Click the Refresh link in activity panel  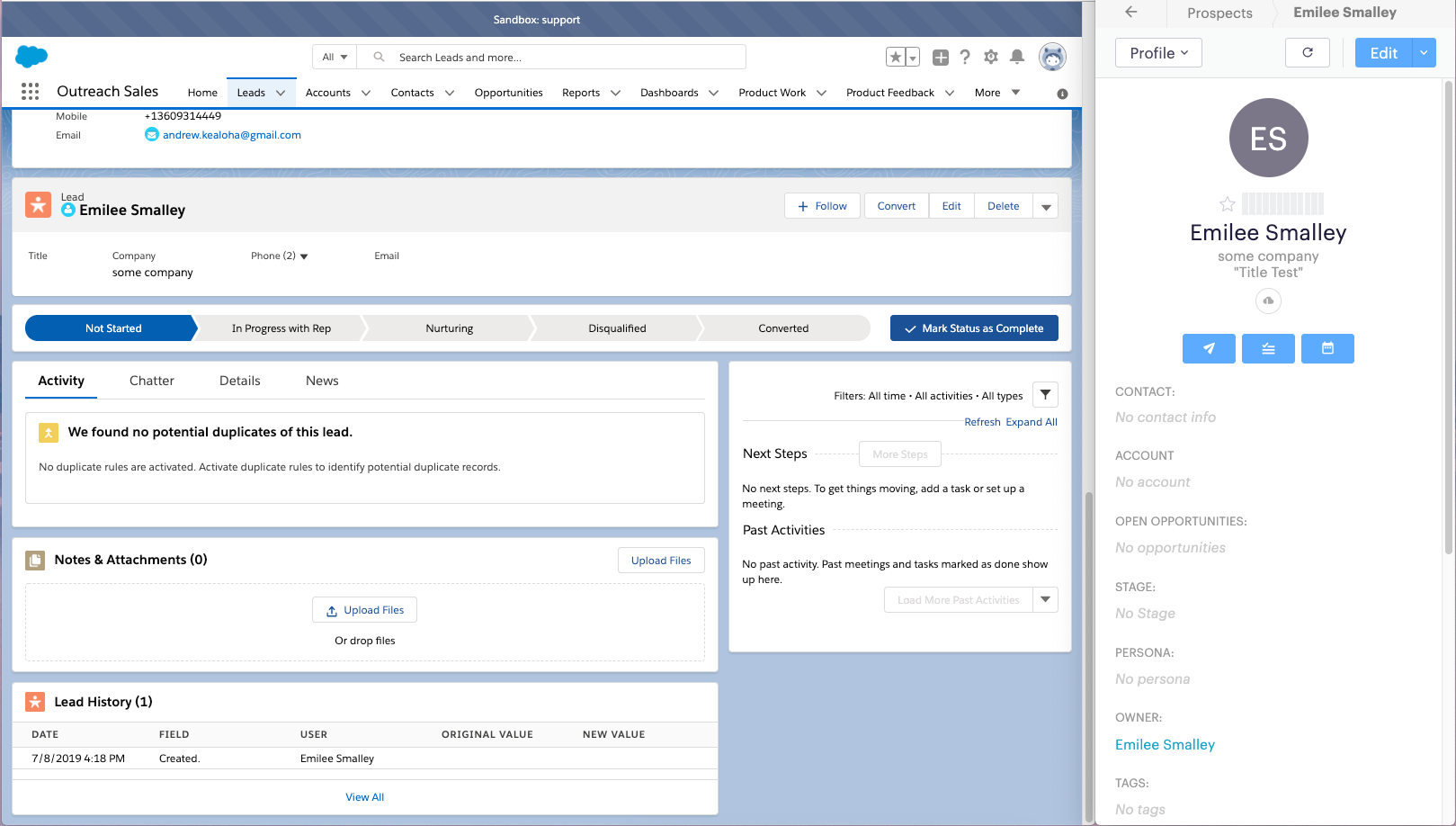click(x=982, y=422)
